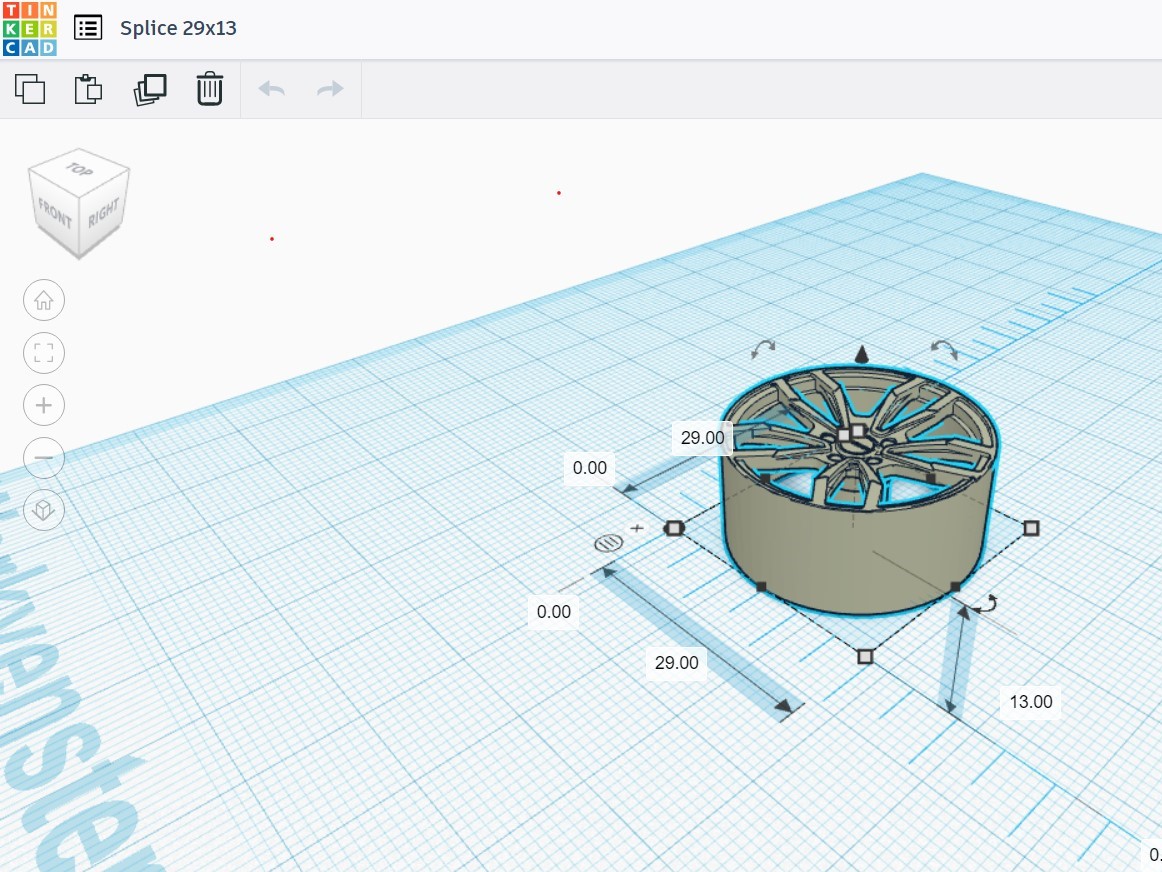Reset to Home view
This screenshot has height=872, width=1162.
pos(44,300)
